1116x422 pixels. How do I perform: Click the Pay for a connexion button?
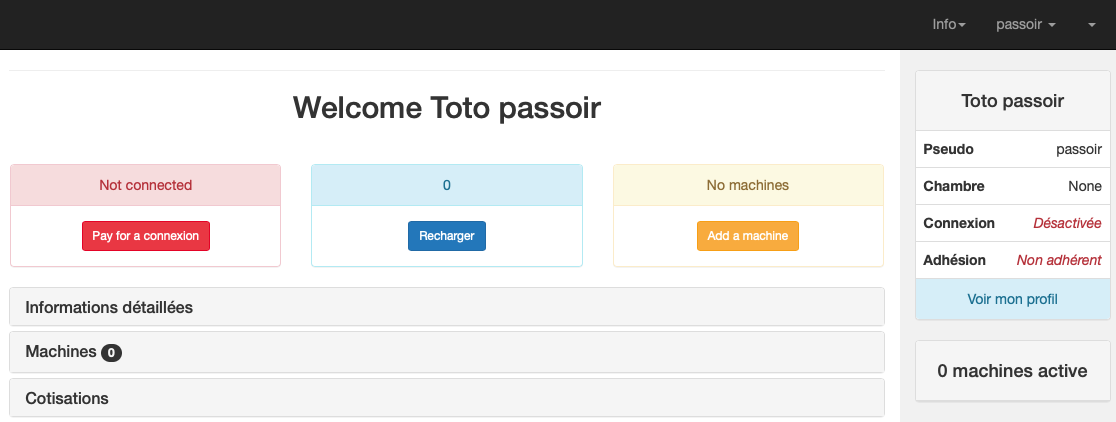click(146, 236)
